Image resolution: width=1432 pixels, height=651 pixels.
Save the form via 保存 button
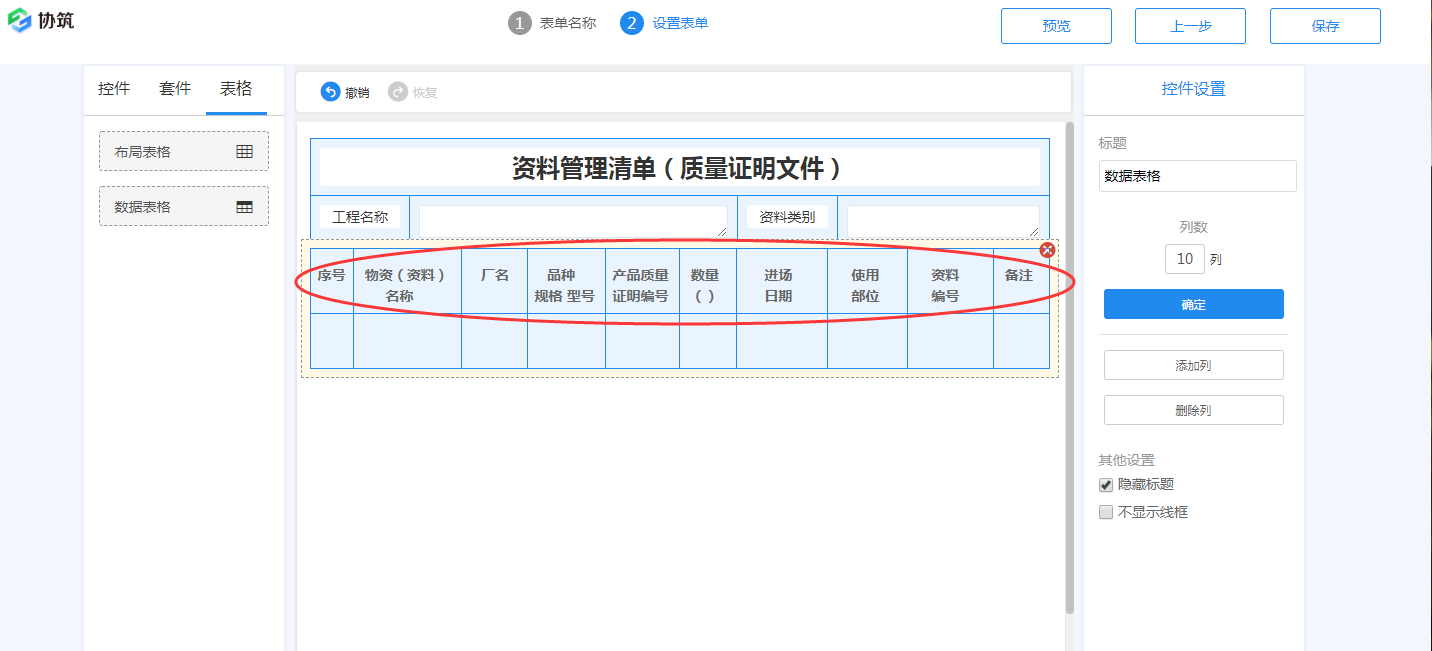1325,25
